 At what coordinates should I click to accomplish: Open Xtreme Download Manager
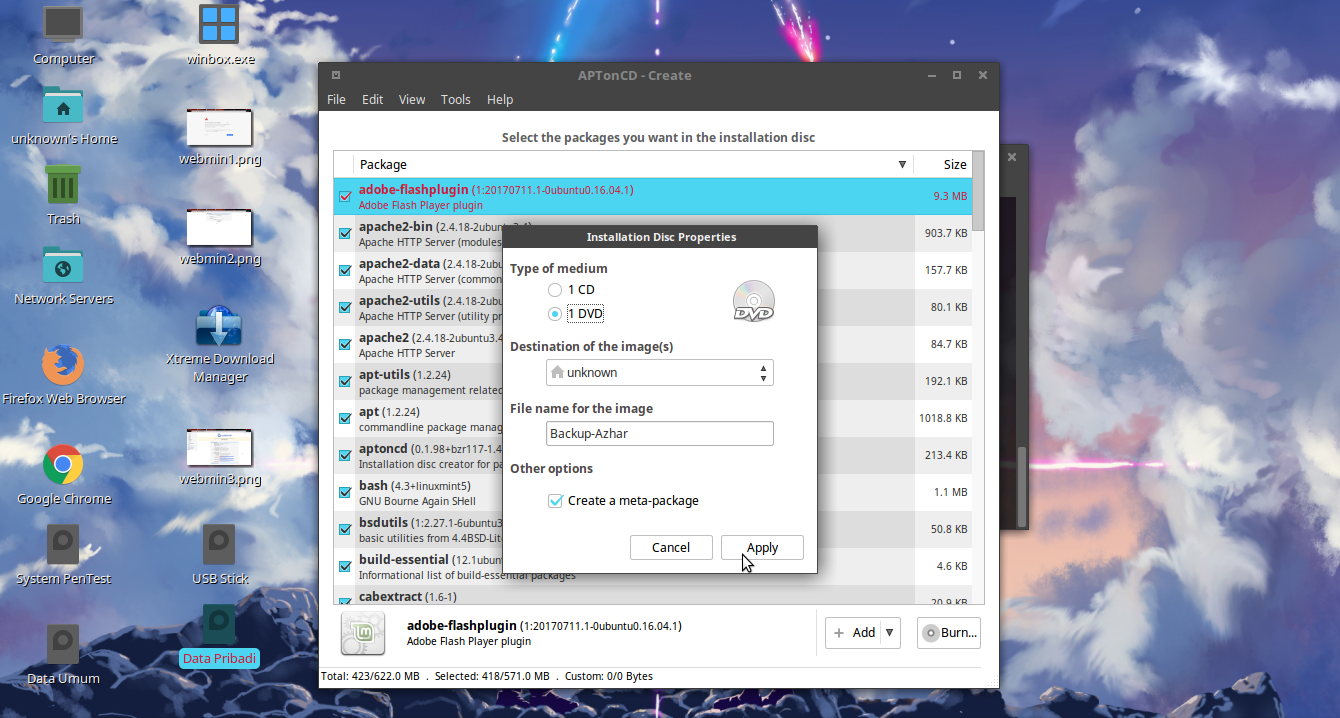tap(219, 326)
